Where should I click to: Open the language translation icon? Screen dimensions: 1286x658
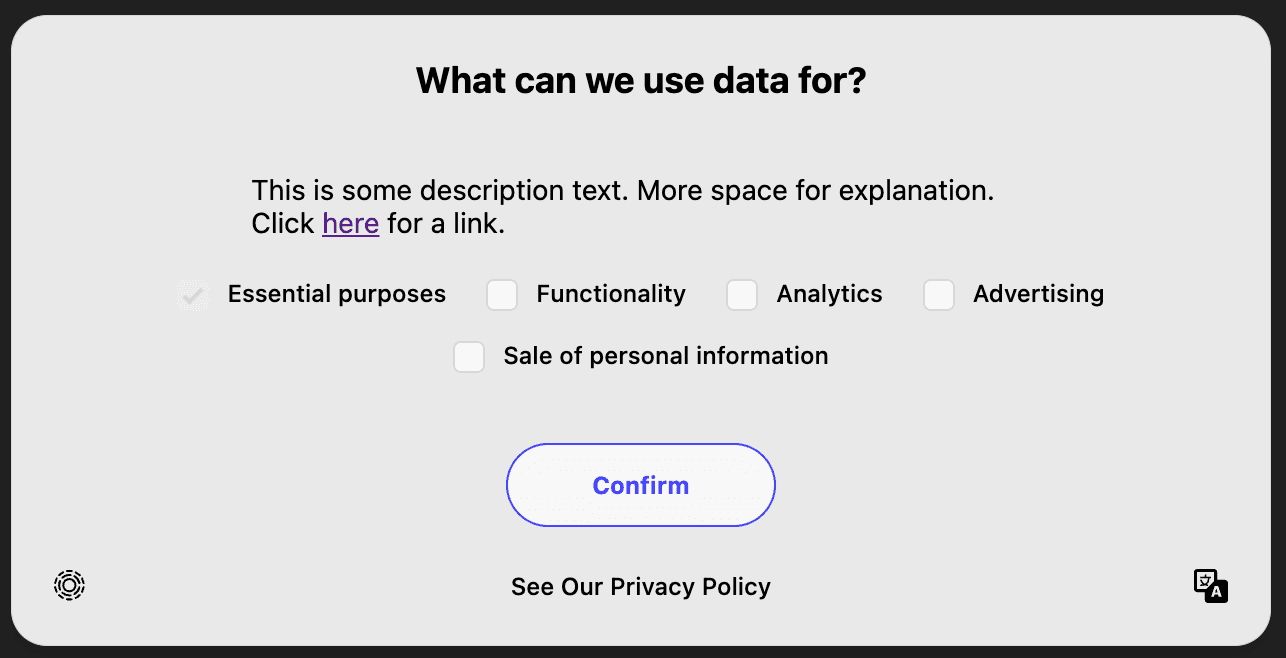pos(1210,586)
